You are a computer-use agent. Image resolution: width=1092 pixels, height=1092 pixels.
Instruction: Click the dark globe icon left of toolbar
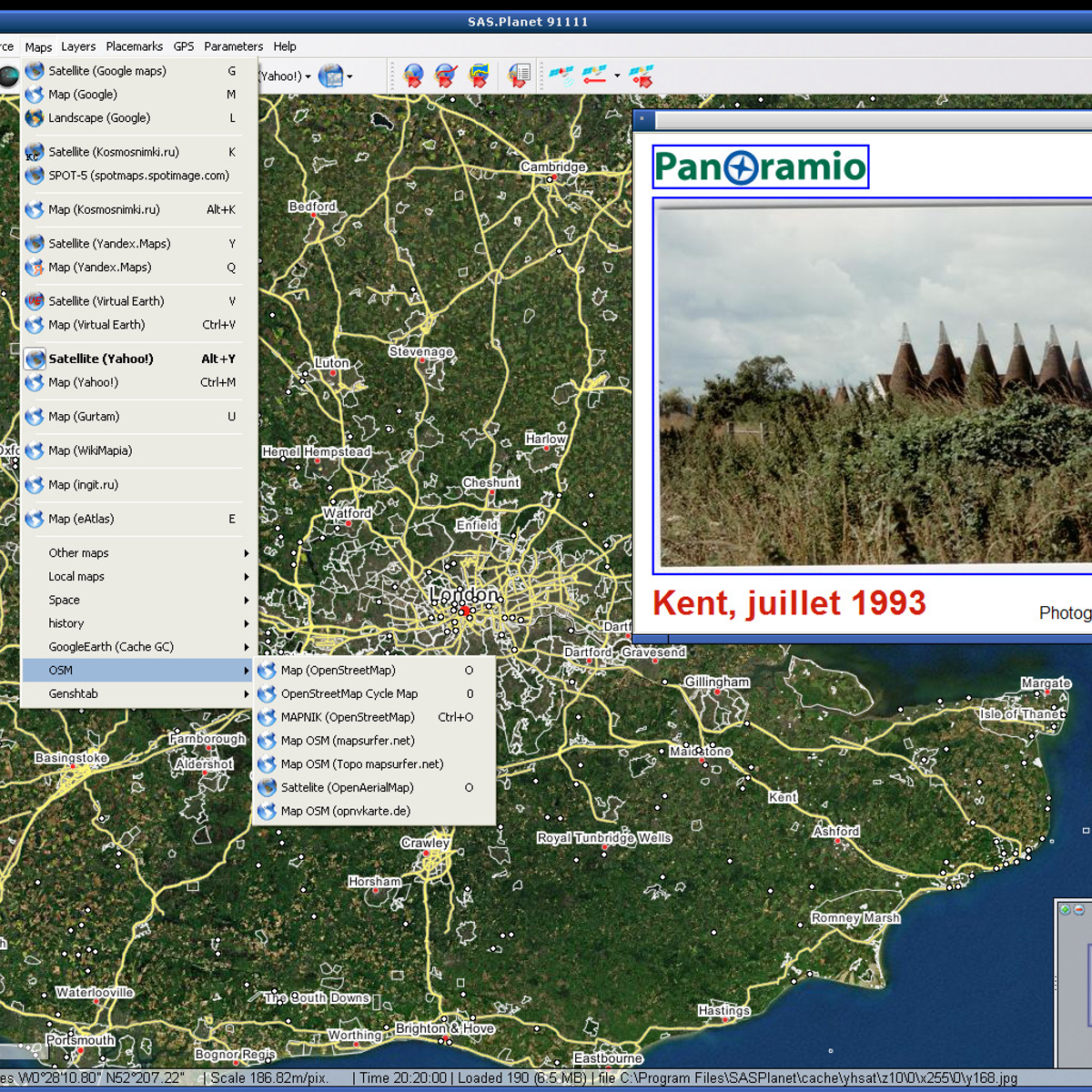[x=8, y=76]
